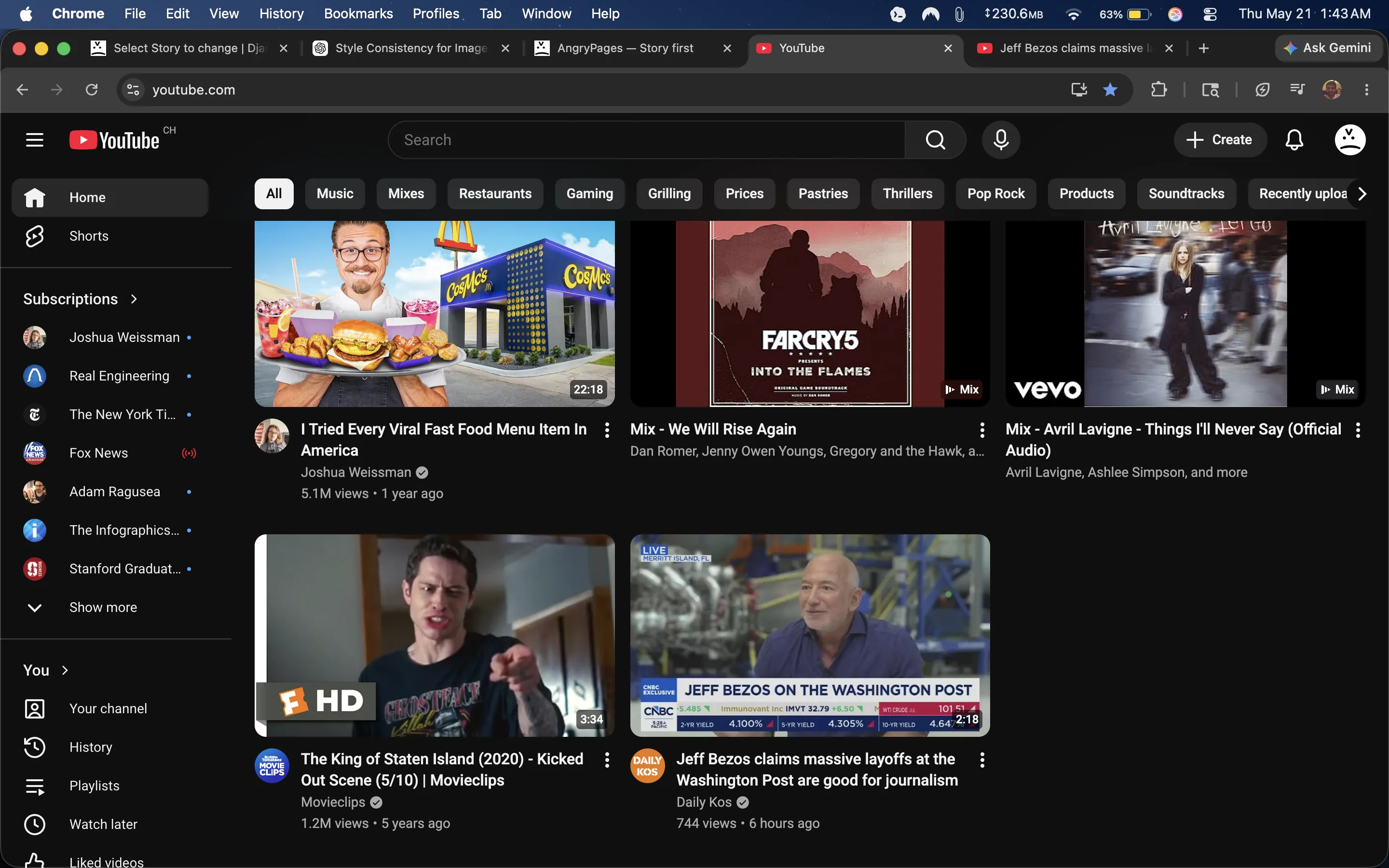The width and height of the screenshot is (1389, 868).
Task: Select the Mixes filter chip
Action: [406, 193]
